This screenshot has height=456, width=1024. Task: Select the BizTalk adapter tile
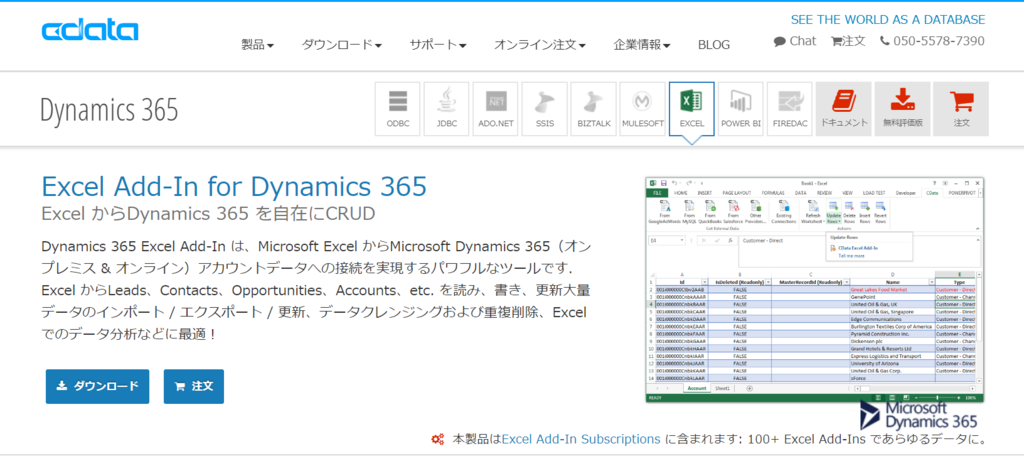594,108
